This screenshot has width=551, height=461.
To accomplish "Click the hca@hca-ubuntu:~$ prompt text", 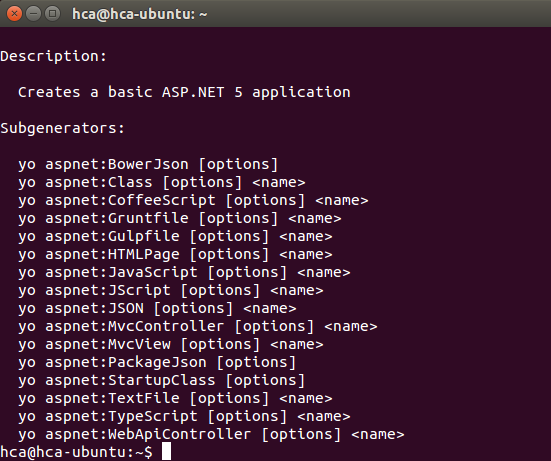I will coord(76,452).
